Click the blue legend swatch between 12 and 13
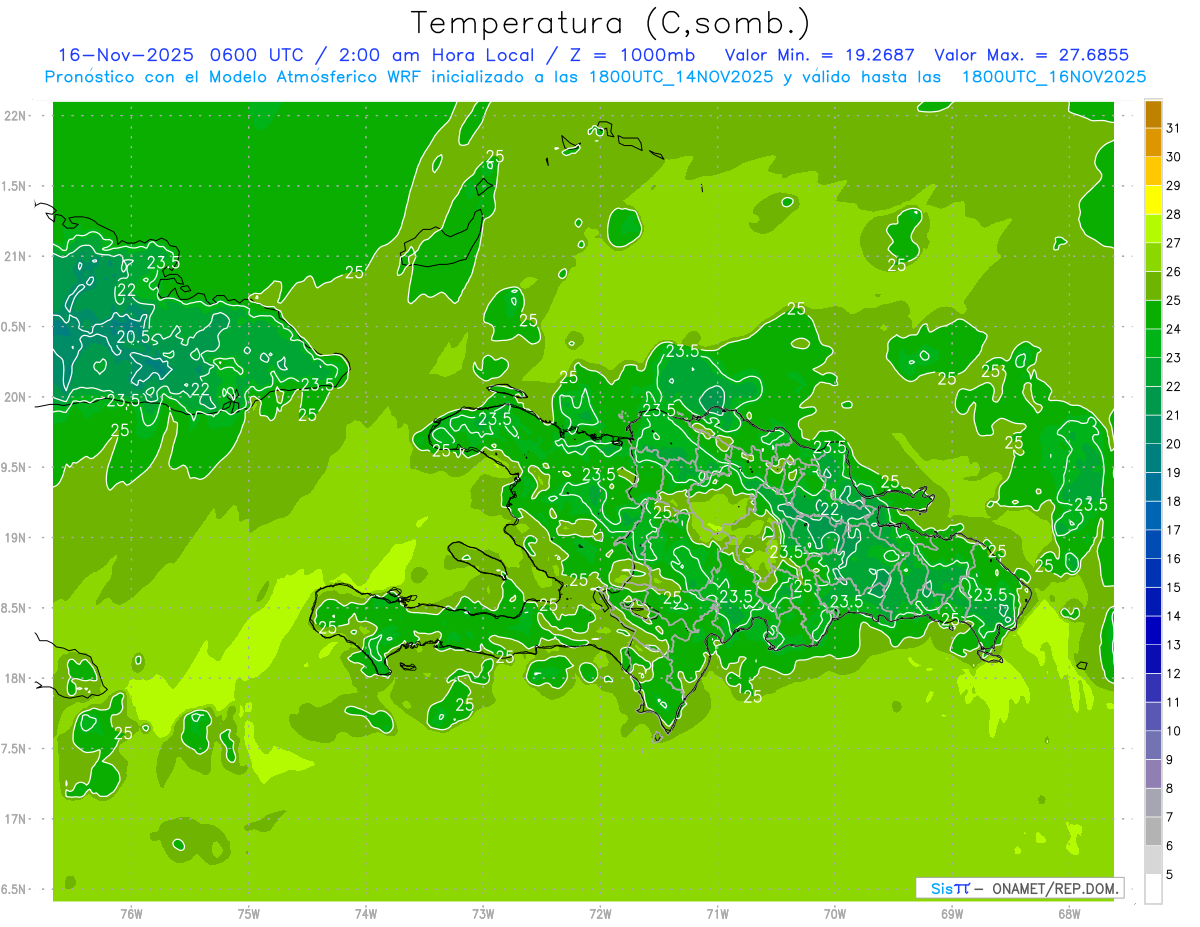The image size is (1200, 927). tap(1153, 659)
